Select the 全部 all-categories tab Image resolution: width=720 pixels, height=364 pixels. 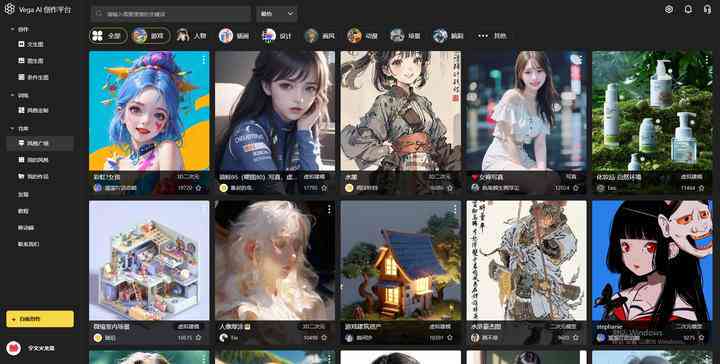point(108,36)
